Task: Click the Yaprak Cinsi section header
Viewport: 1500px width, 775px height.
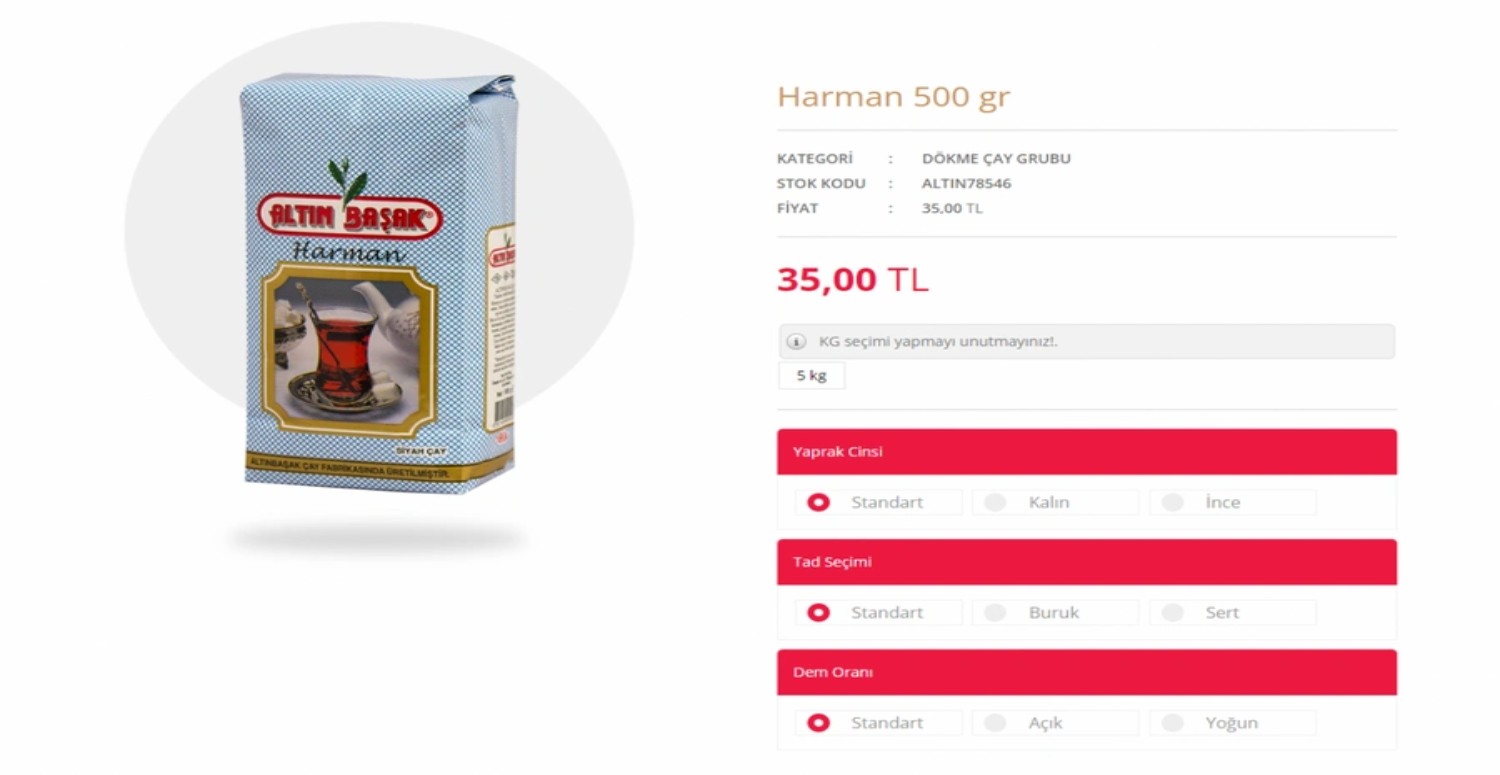Action: coord(1087,452)
